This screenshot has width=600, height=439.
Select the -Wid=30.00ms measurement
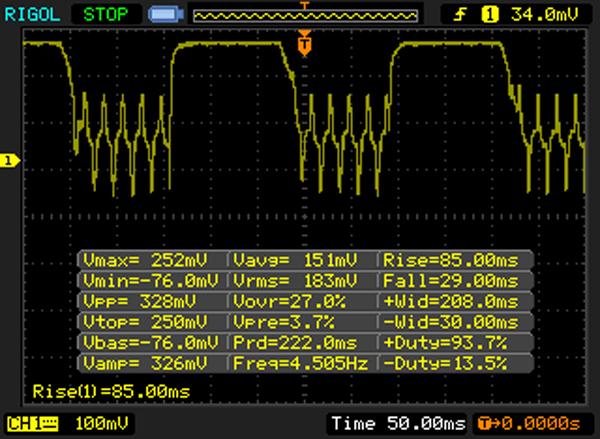click(x=451, y=322)
